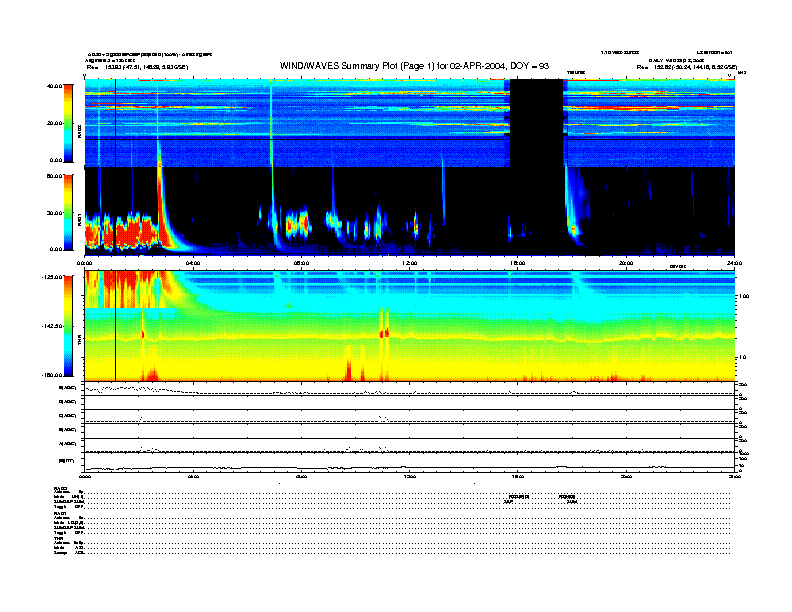Click the RAD2 color scale bar
The width and height of the screenshot is (792, 612).
tap(68, 123)
